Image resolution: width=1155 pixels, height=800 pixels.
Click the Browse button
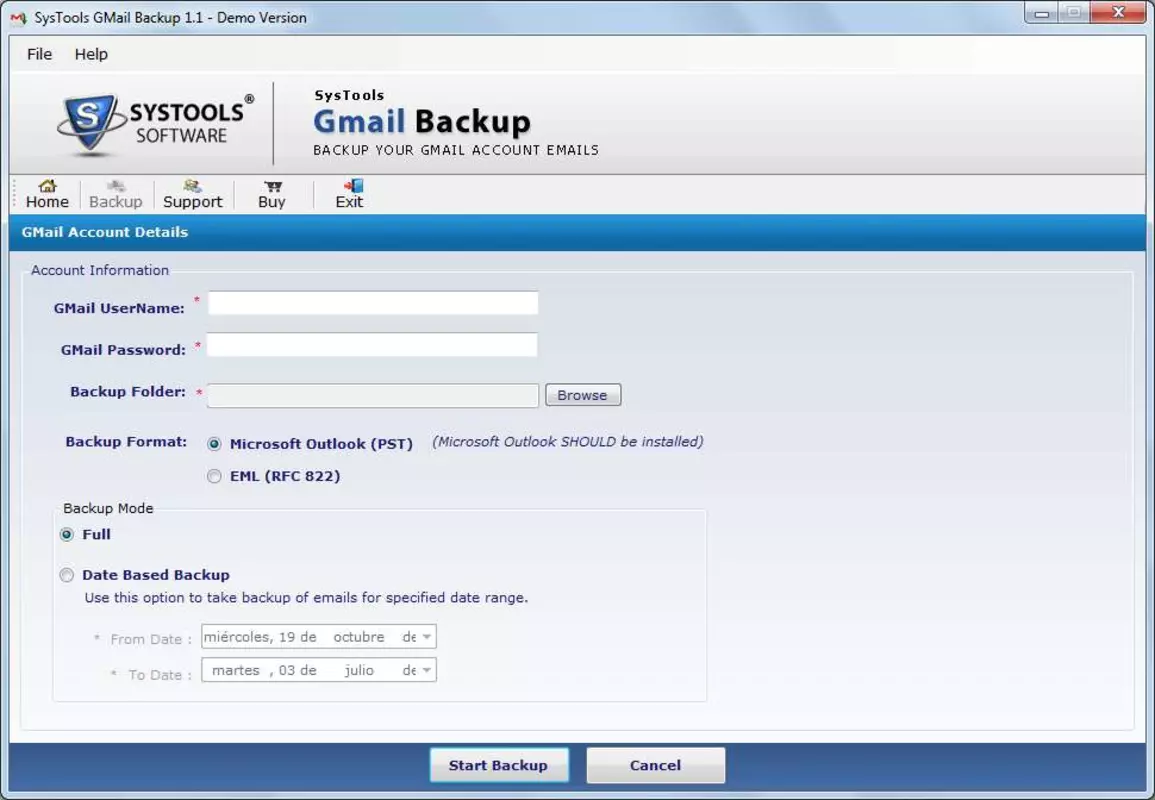coord(583,395)
